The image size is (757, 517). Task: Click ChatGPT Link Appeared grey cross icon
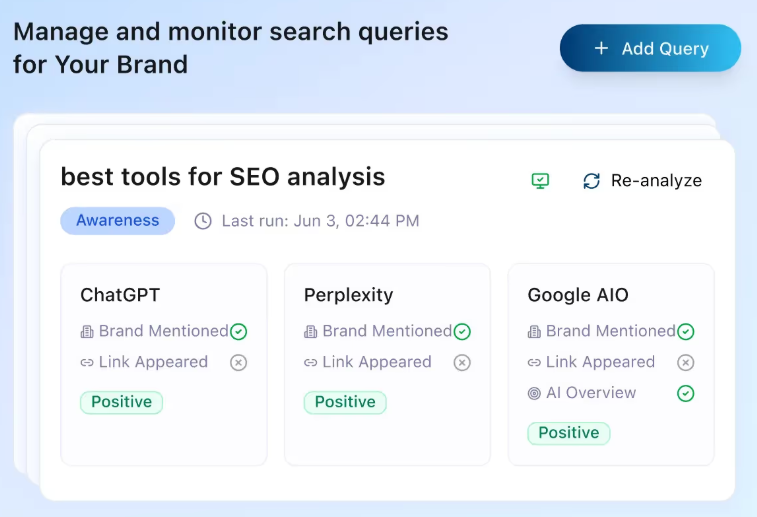click(x=238, y=363)
